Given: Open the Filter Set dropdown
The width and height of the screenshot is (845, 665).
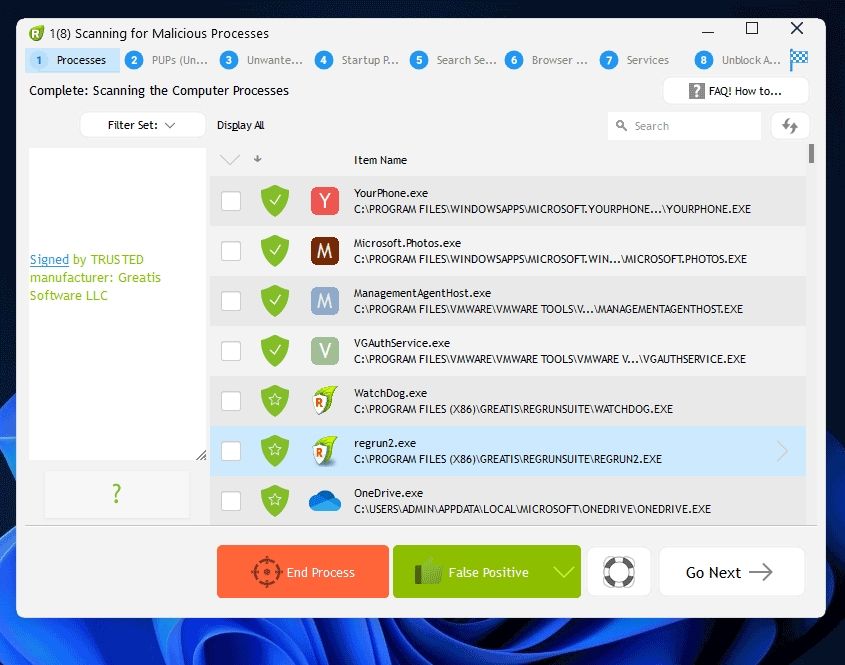Looking at the screenshot, I should click(x=142, y=125).
